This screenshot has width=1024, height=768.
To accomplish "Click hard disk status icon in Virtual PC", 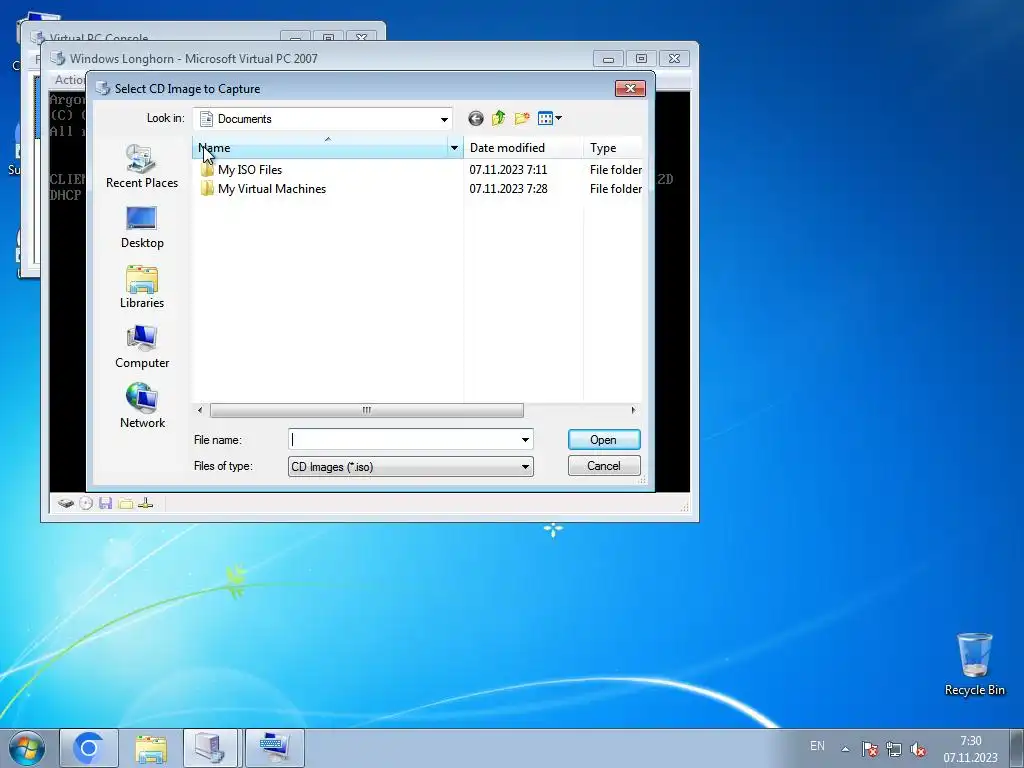I will [65, 504].
